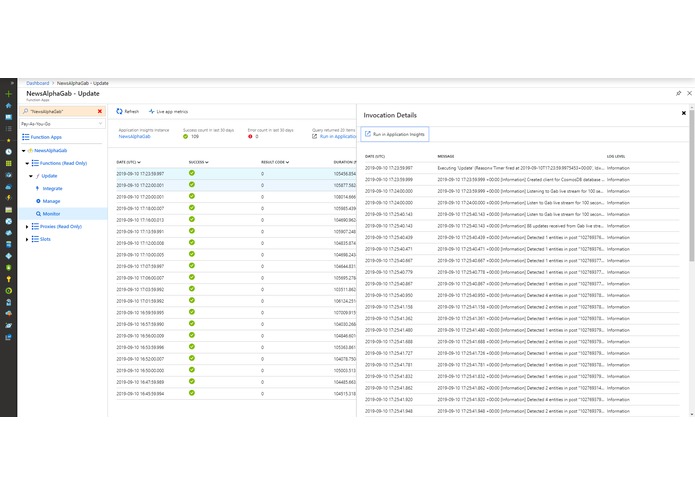The height and width of the screenshot is (494, 695).
Task: Open All services list icon in the sidebar
Action: click(x=8, y=128)
